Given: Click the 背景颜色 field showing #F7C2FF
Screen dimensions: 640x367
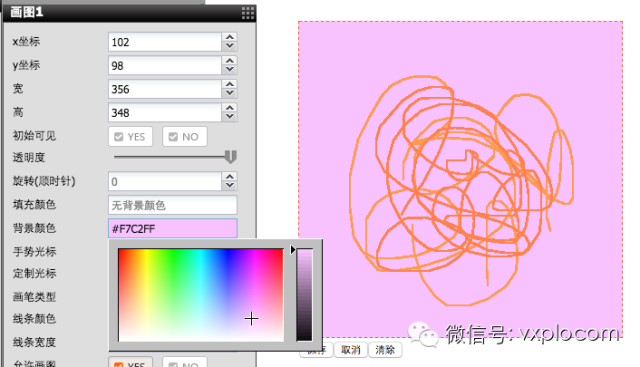Looking at the screenshot, I should point(173,229).
